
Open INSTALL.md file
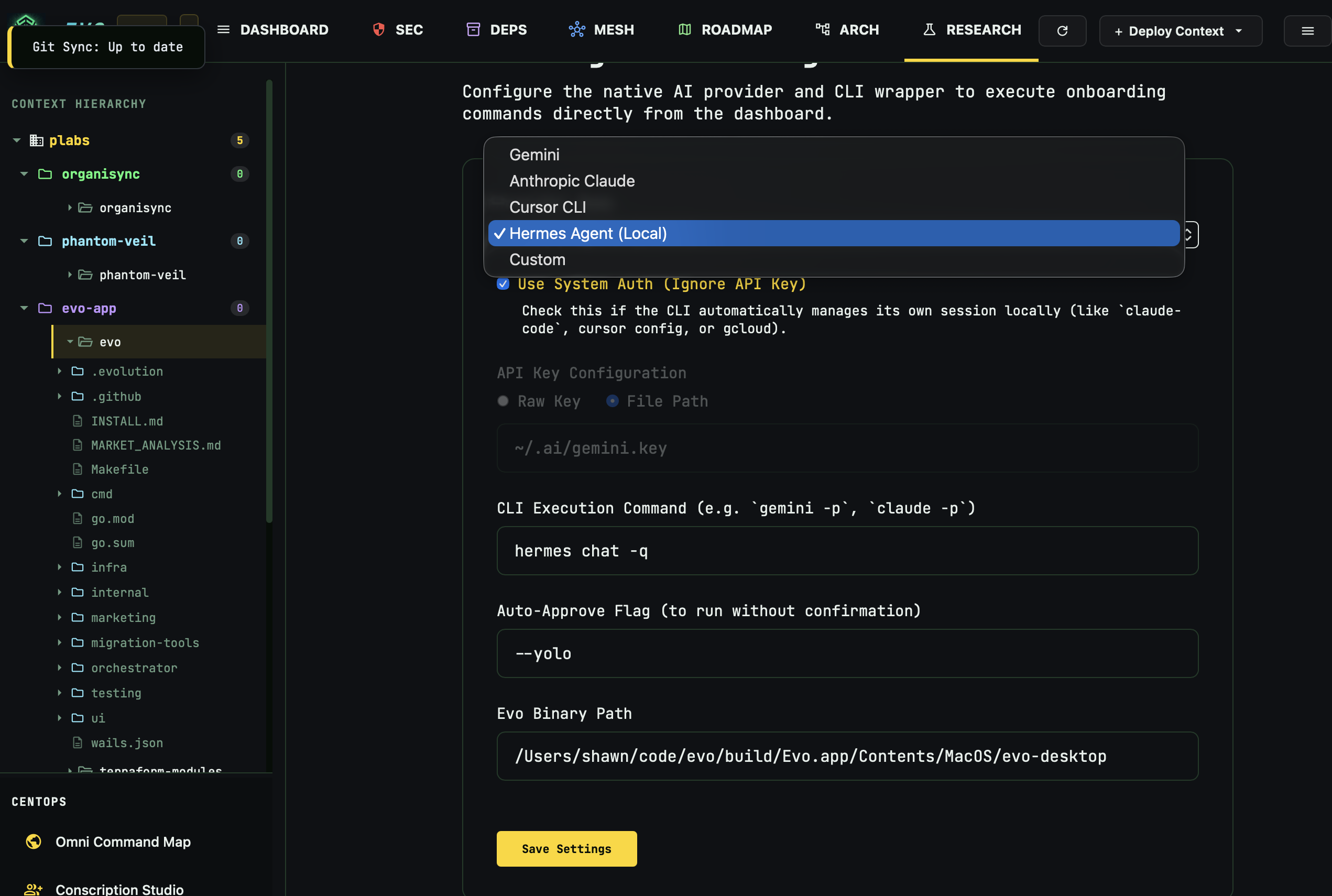[127, 421]
